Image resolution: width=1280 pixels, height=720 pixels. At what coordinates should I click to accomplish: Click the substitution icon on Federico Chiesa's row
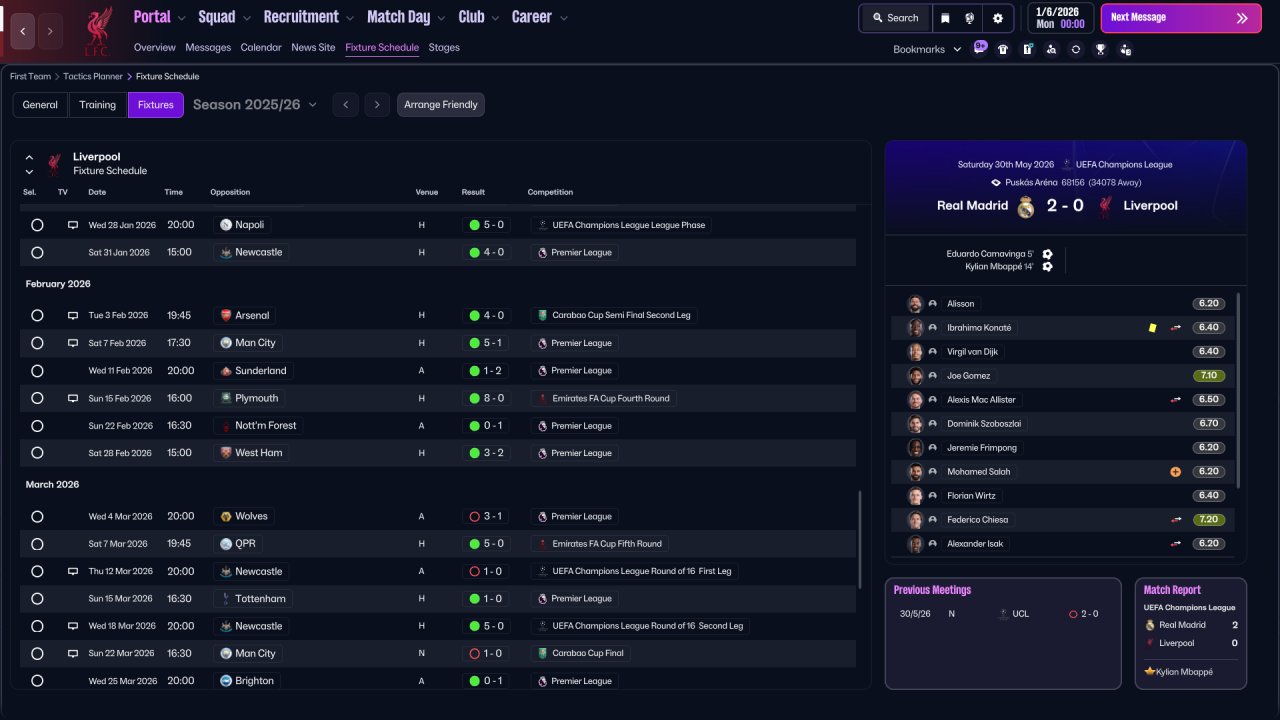1176,519
